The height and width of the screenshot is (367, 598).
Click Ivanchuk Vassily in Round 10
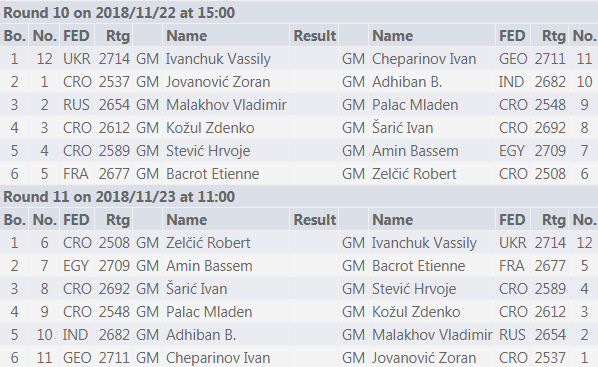click(218, 59)
